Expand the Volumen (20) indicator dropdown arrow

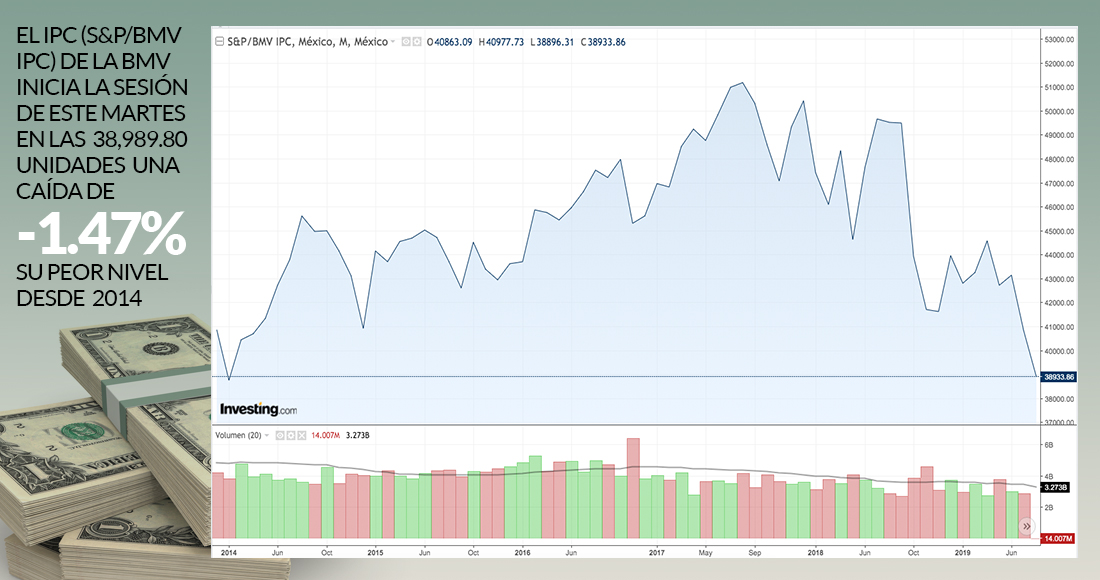267,436
